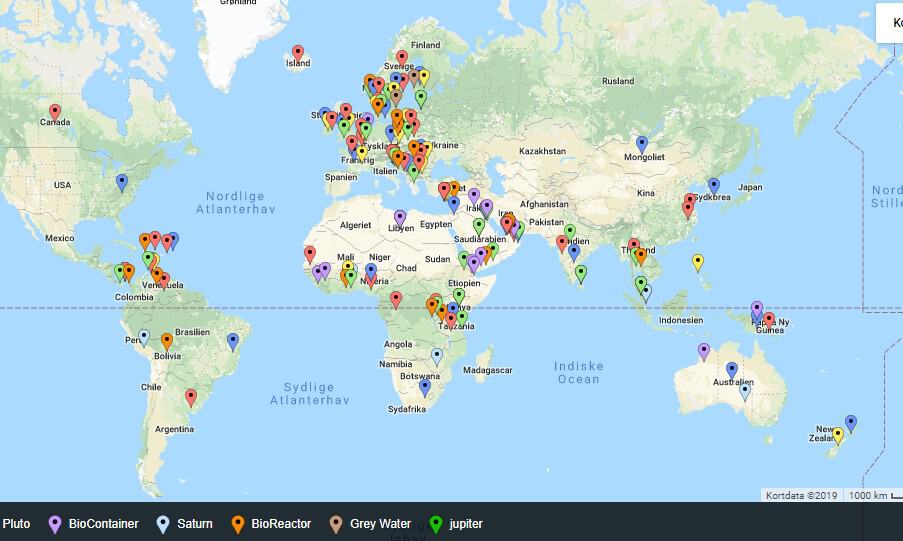The height and width of the screenshot is (541, 903).
Task: Click the purple BioContainer legend icon
Action: (55, 524)
